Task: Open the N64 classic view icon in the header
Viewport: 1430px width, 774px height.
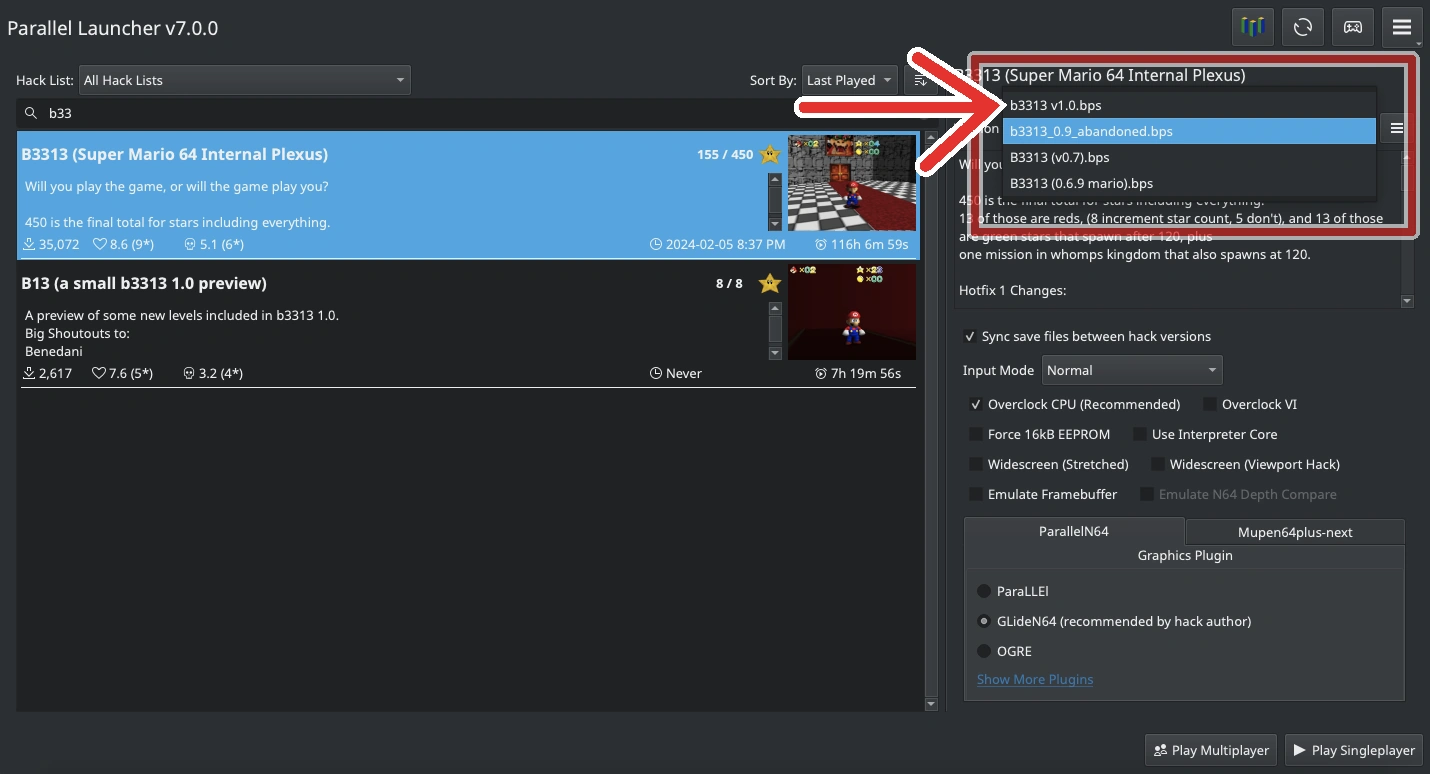Action: 1252,27
